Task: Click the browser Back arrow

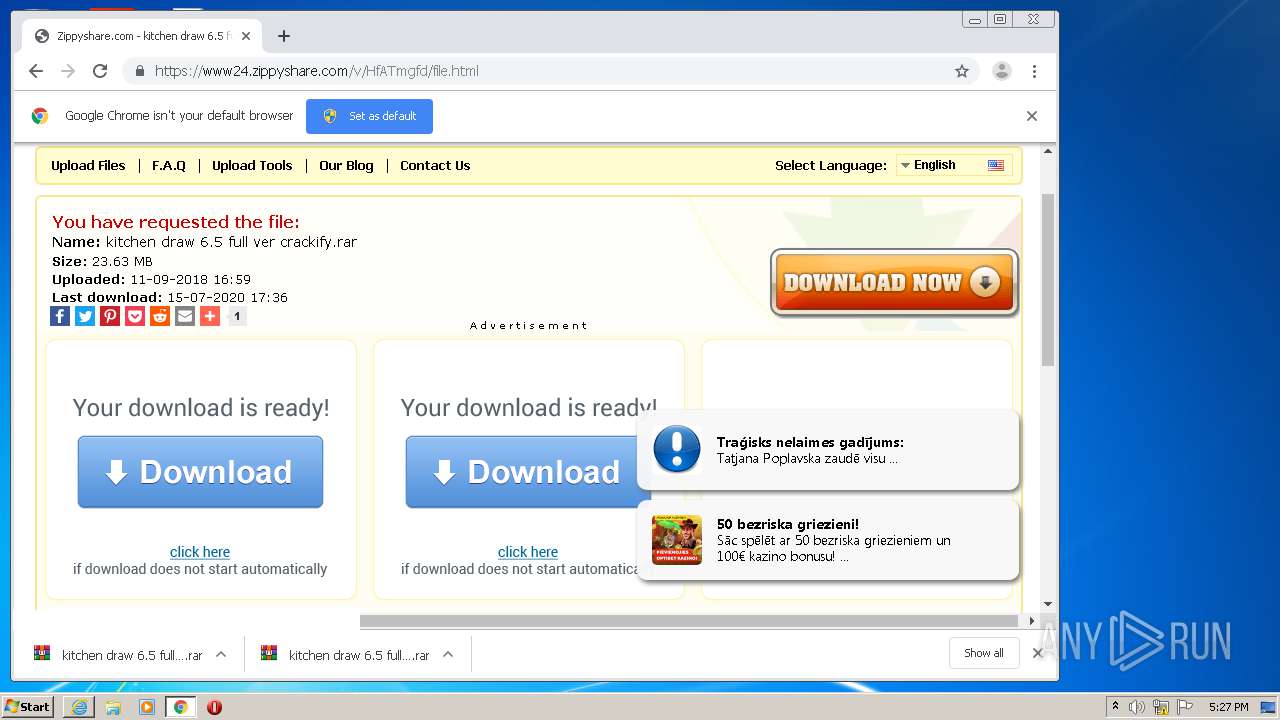Action: pyautogui.click(x=36, y=71)
